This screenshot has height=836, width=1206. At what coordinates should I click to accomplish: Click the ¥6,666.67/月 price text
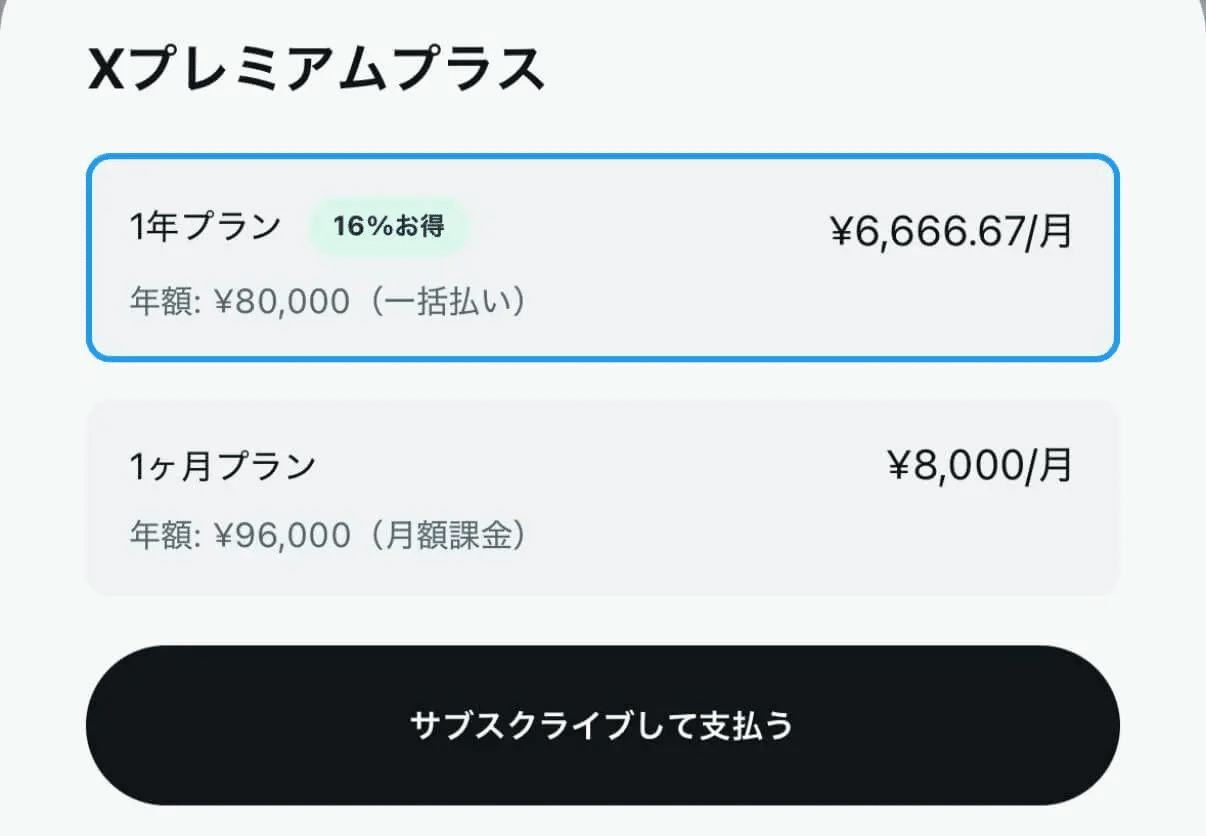pos(951,233)
